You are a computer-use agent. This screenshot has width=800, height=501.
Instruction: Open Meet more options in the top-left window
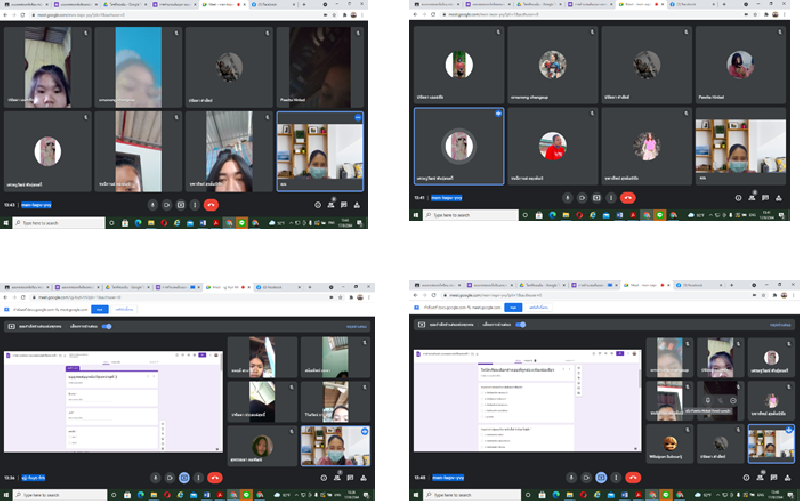click(195, 204)
